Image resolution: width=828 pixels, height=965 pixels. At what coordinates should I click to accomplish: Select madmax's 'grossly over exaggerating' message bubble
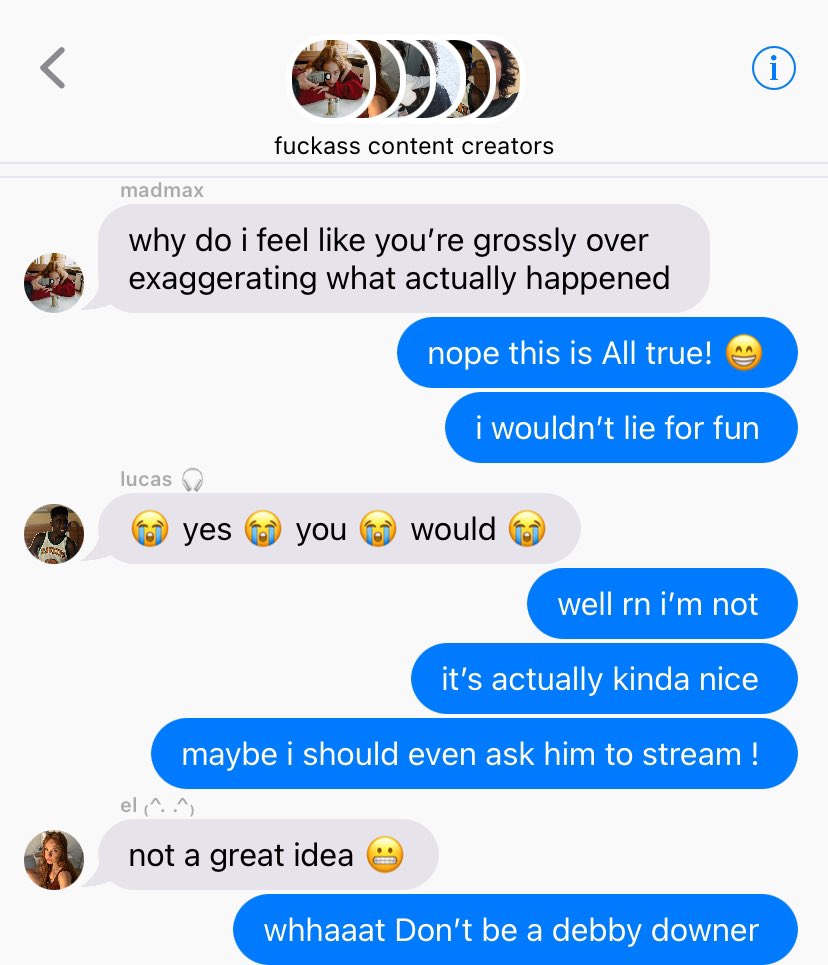[x=404, y=258]
